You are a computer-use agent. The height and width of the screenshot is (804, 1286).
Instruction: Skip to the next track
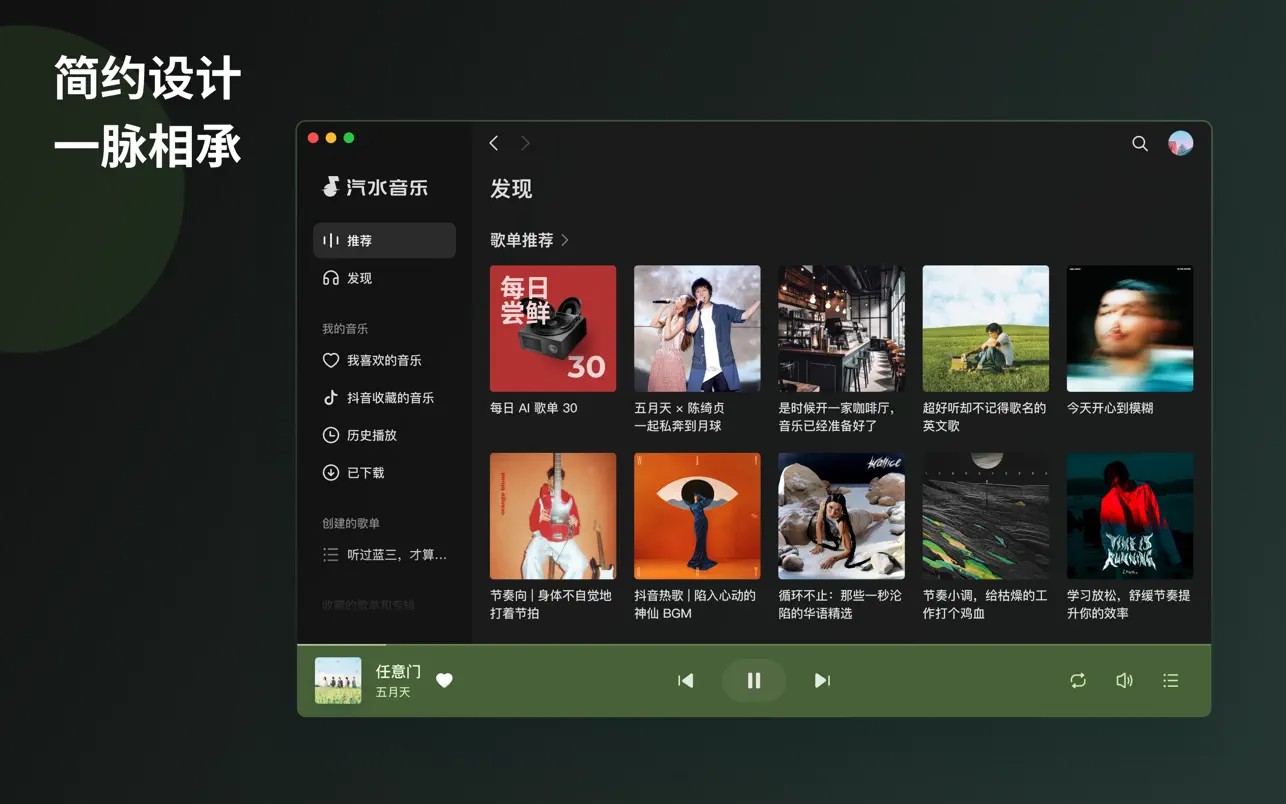click(x=822, y=680)
